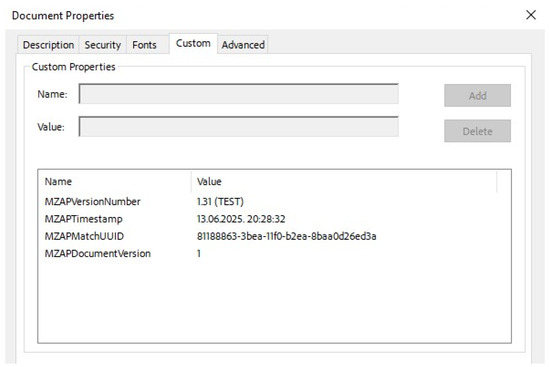Click the 1.31 (TEST) value cell
The image size is (550, 367).
pos(220,201)
